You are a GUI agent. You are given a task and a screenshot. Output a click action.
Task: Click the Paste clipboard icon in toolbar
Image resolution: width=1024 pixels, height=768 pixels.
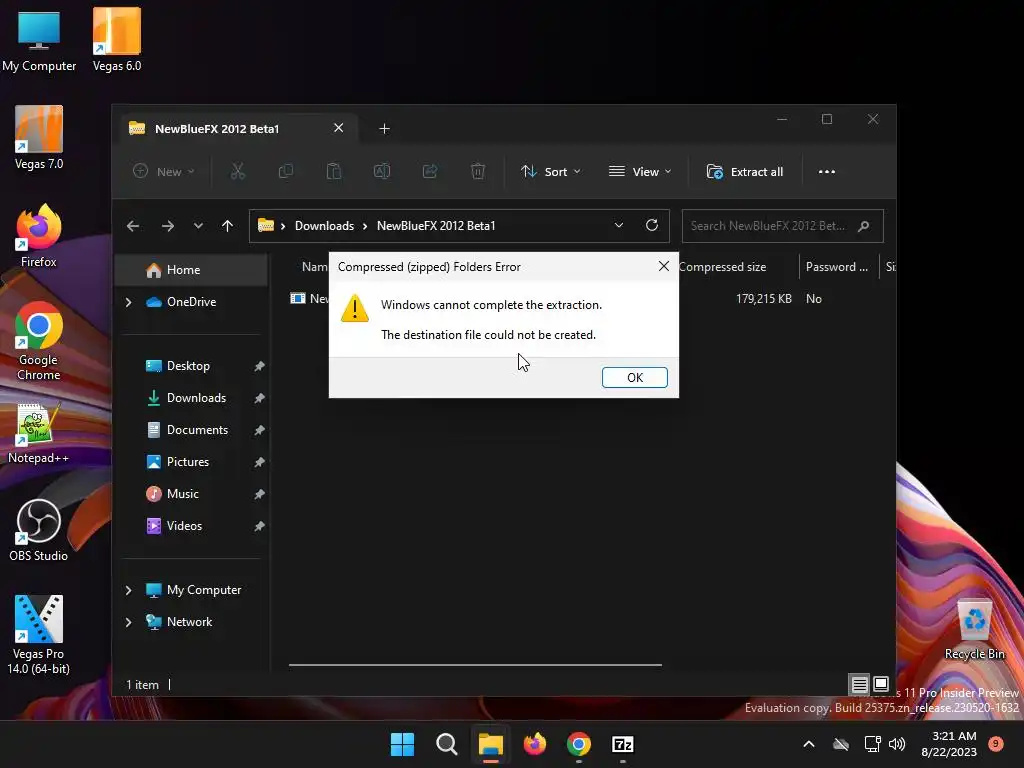tap(334, 172)
